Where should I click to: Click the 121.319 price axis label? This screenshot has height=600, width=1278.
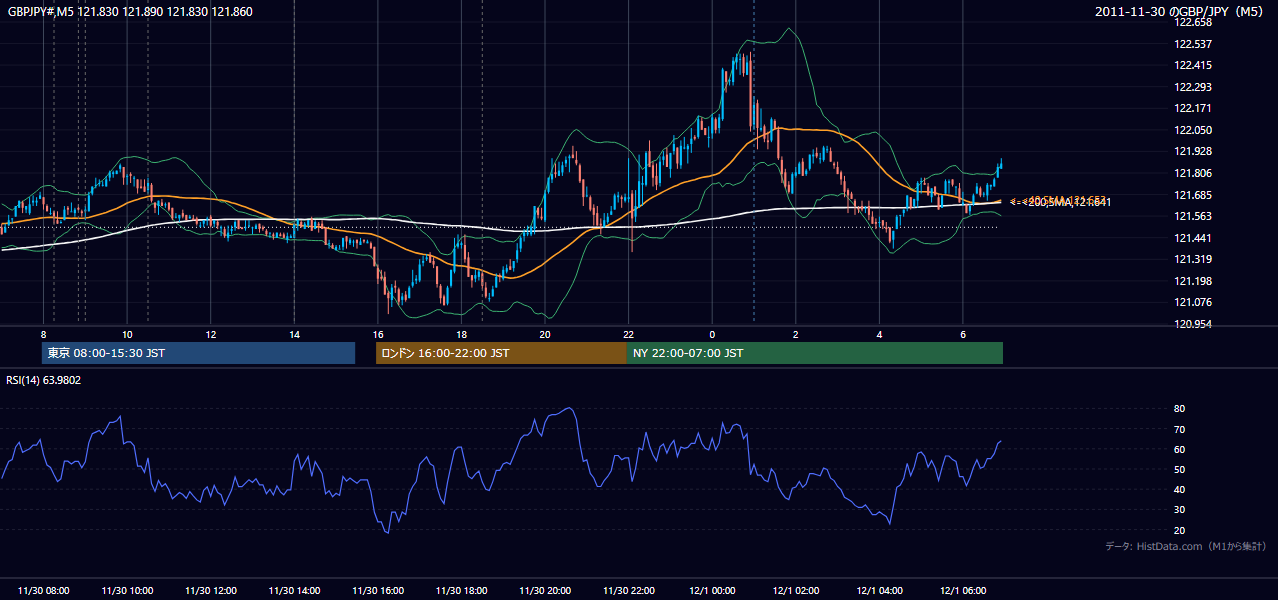[x=1194, y=259]
